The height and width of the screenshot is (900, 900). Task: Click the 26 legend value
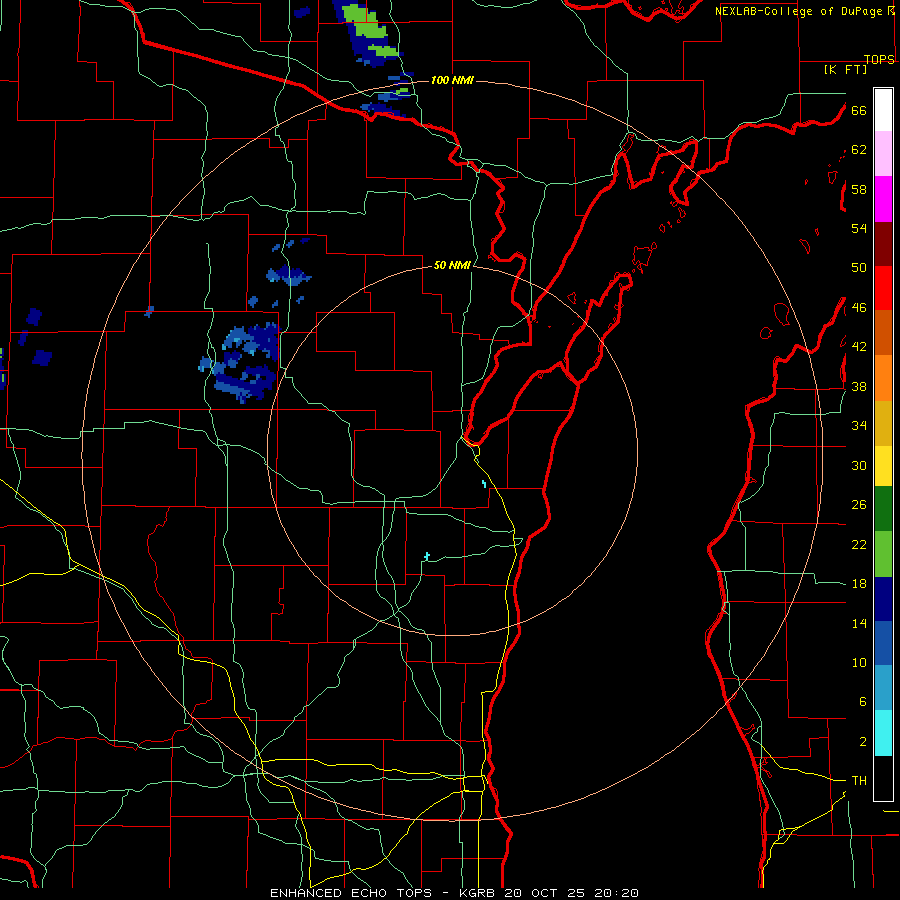click(859, 505)
